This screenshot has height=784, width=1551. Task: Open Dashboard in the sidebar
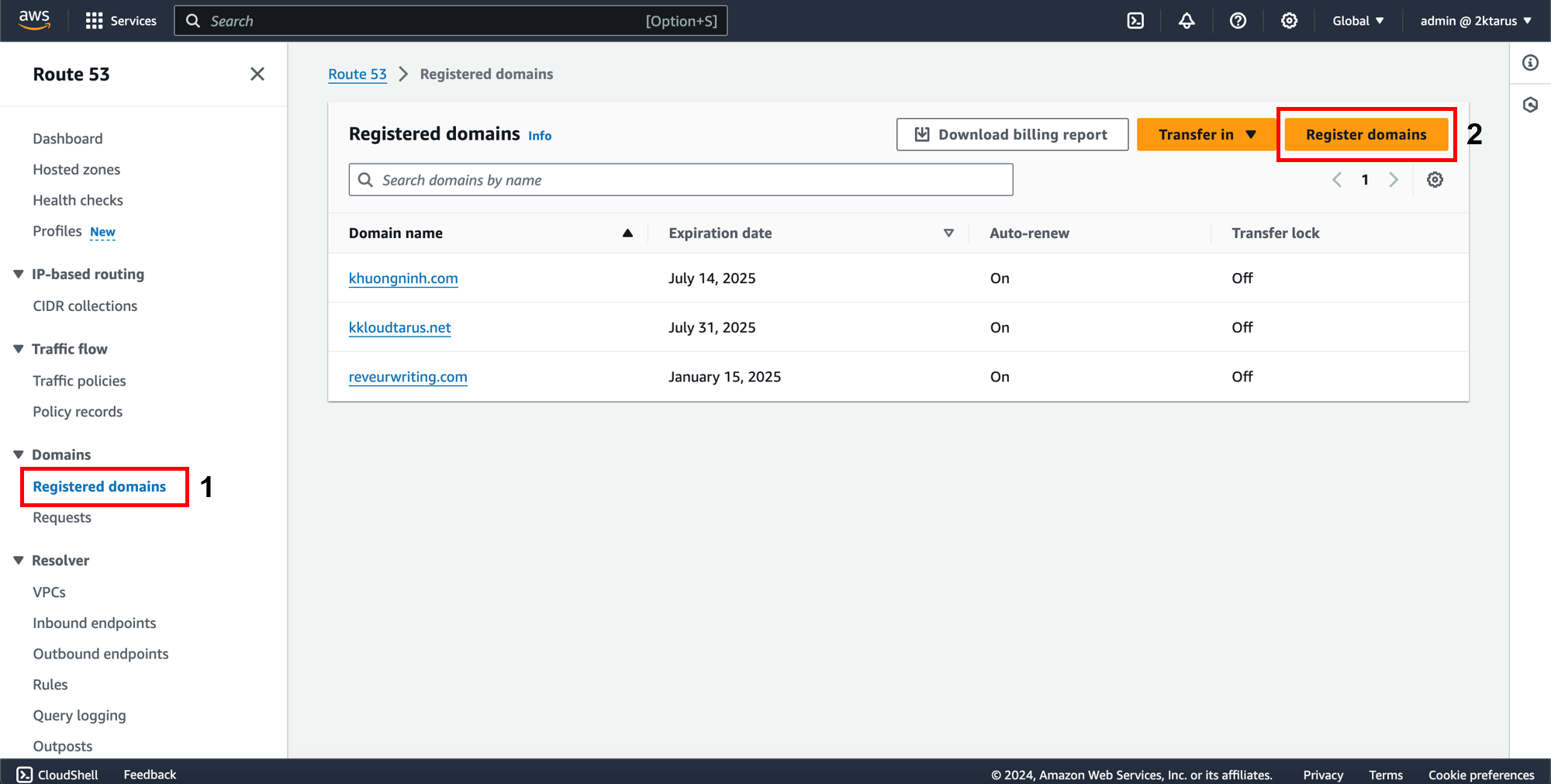pos(67,139)
